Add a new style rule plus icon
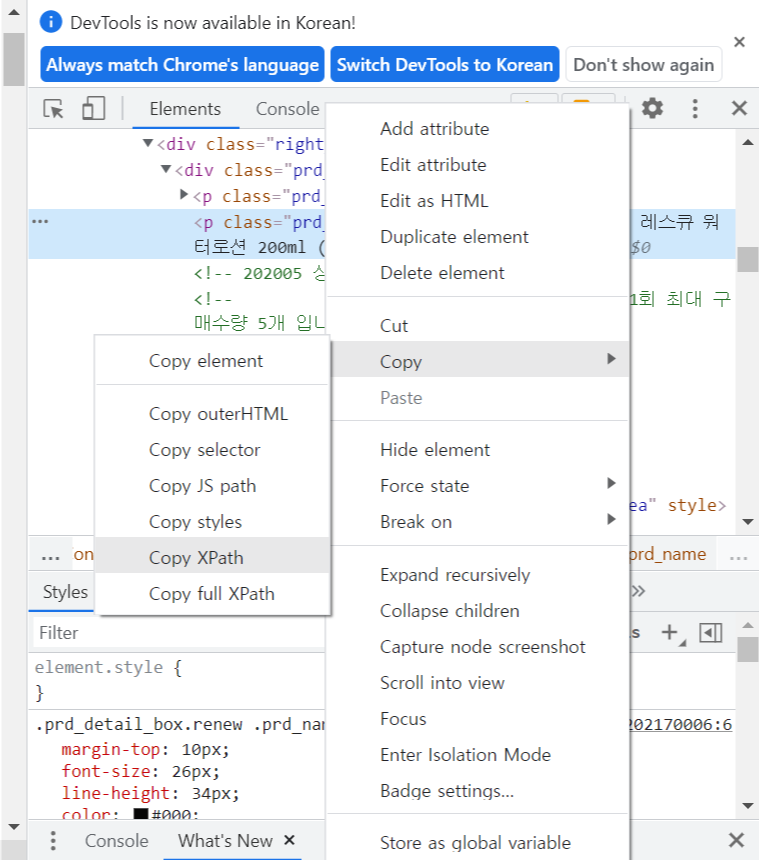The width and height of the screenshot is (759, 860). pyautogui.click(x=670, y=632)
